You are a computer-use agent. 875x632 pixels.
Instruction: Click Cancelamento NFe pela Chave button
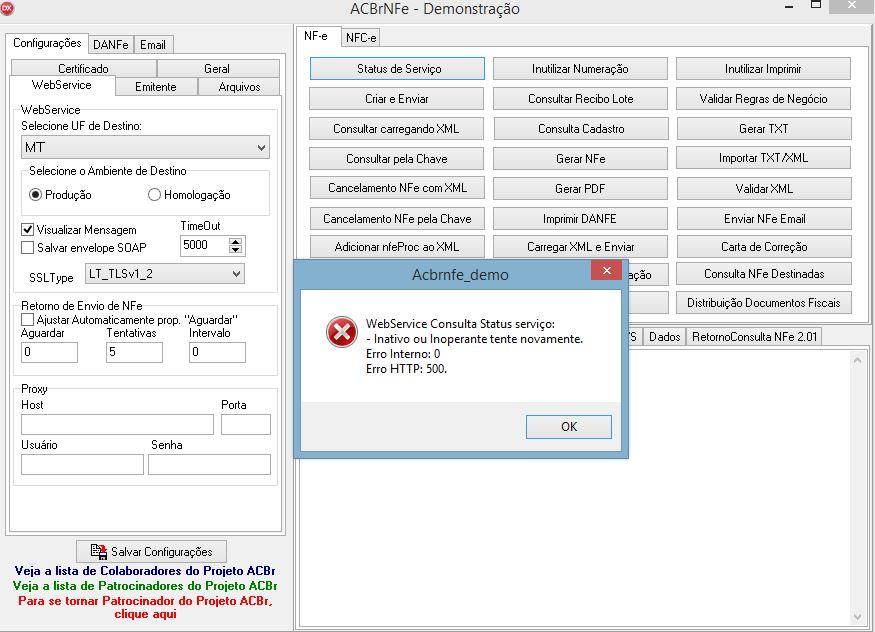click(397, 219)
